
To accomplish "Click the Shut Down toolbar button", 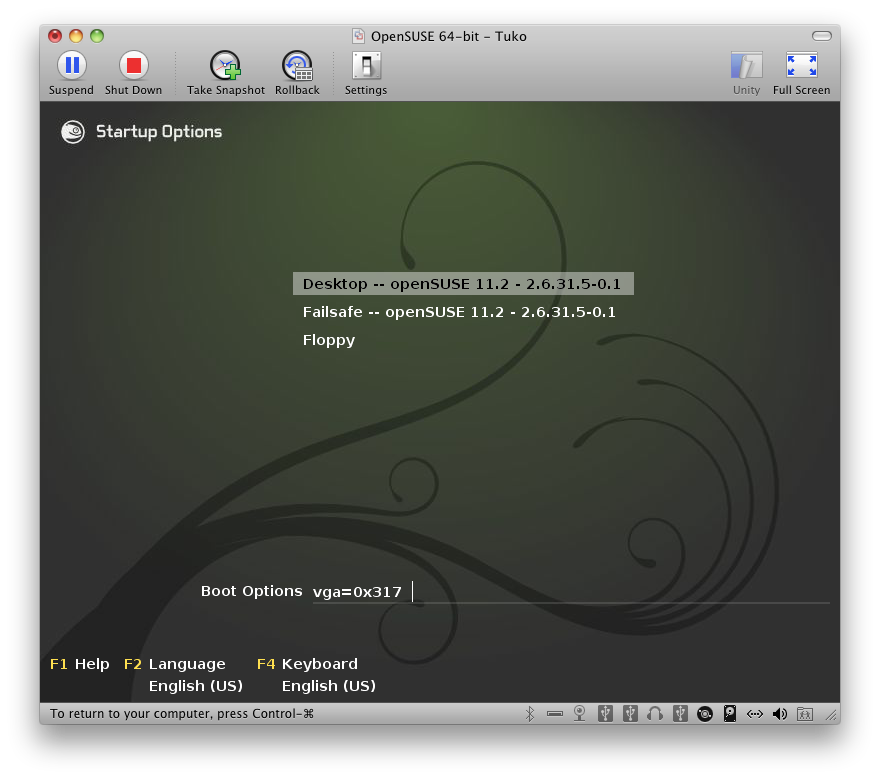I will coord(133,73).
